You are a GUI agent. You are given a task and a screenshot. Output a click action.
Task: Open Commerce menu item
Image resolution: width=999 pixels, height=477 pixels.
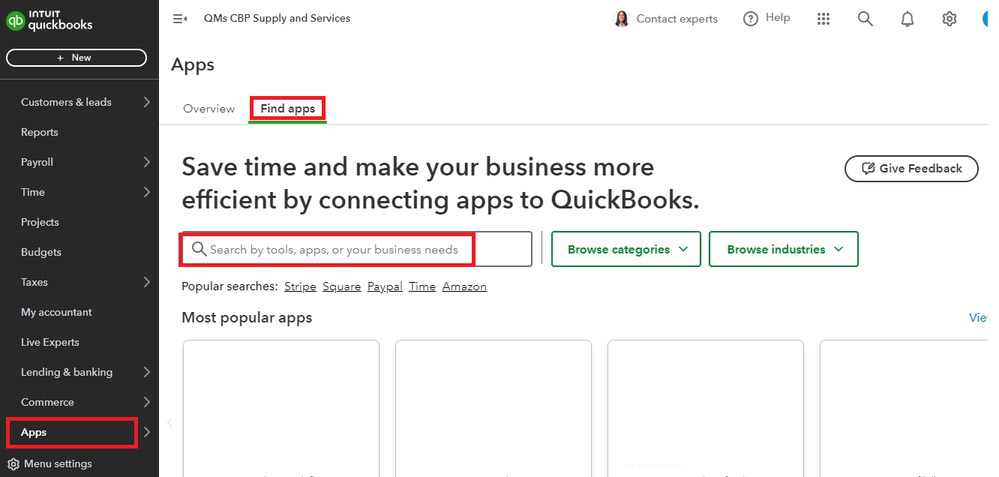[47, 402]
